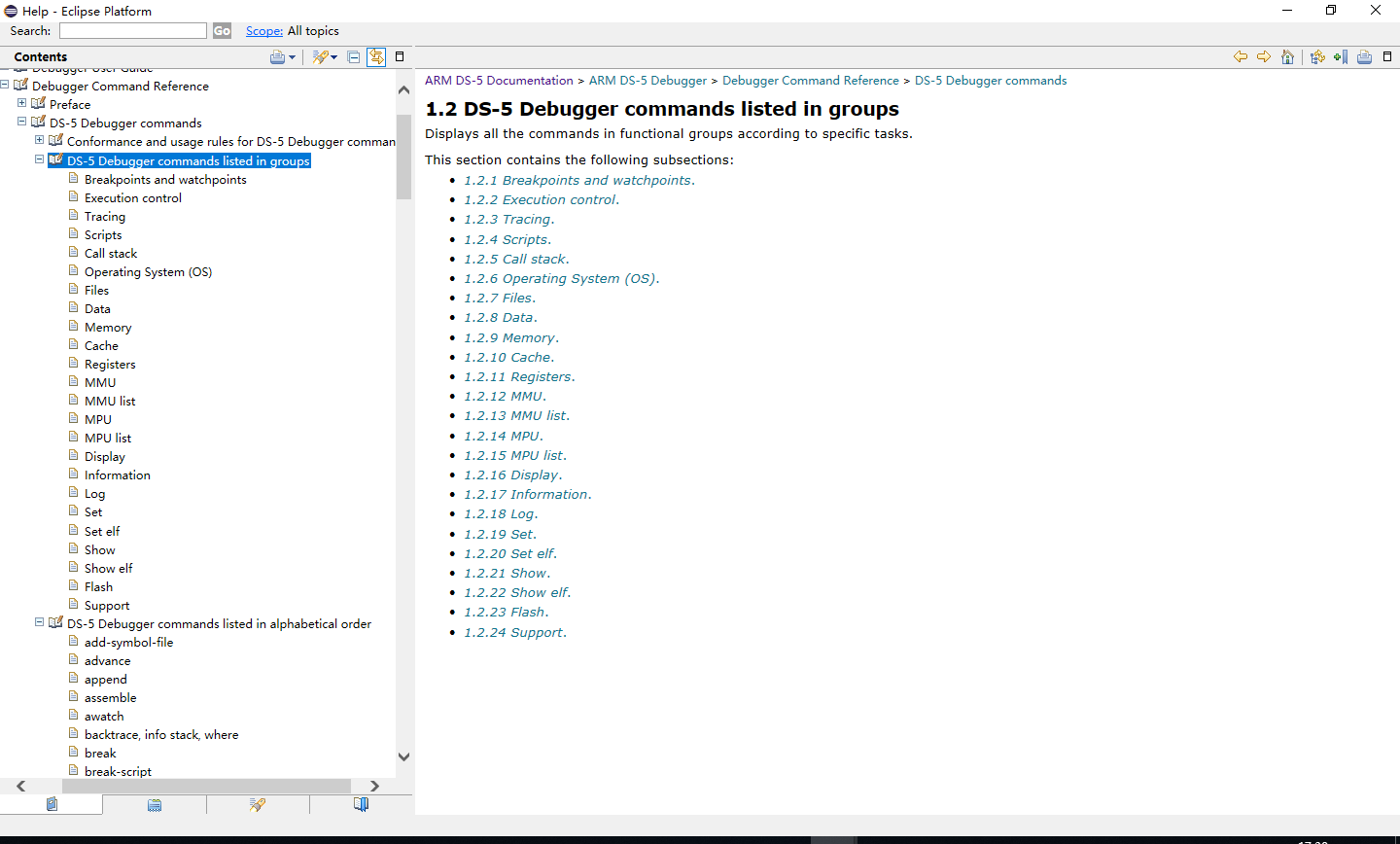The image size is (1400, 844).
Task: Select Call stack topic in the tree
Action: pyautogui.click(x=111, y=254)
